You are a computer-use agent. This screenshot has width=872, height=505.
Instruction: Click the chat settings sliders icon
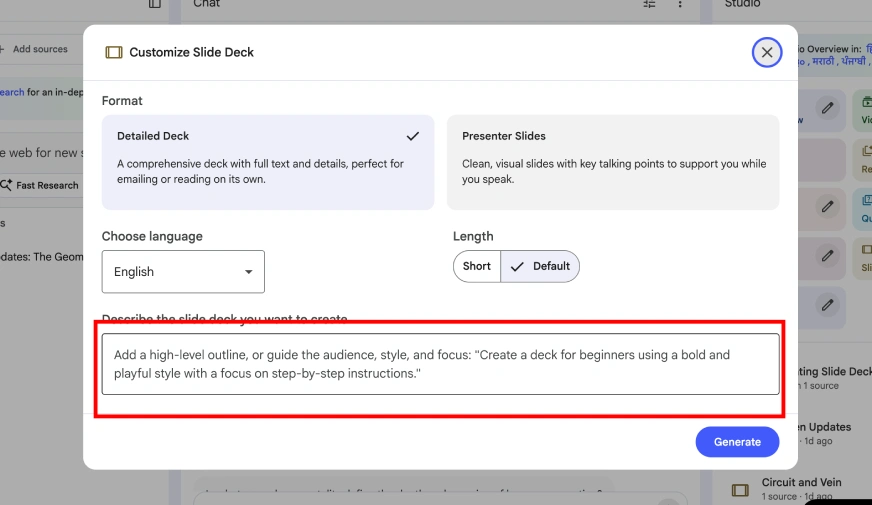[650, 5]
